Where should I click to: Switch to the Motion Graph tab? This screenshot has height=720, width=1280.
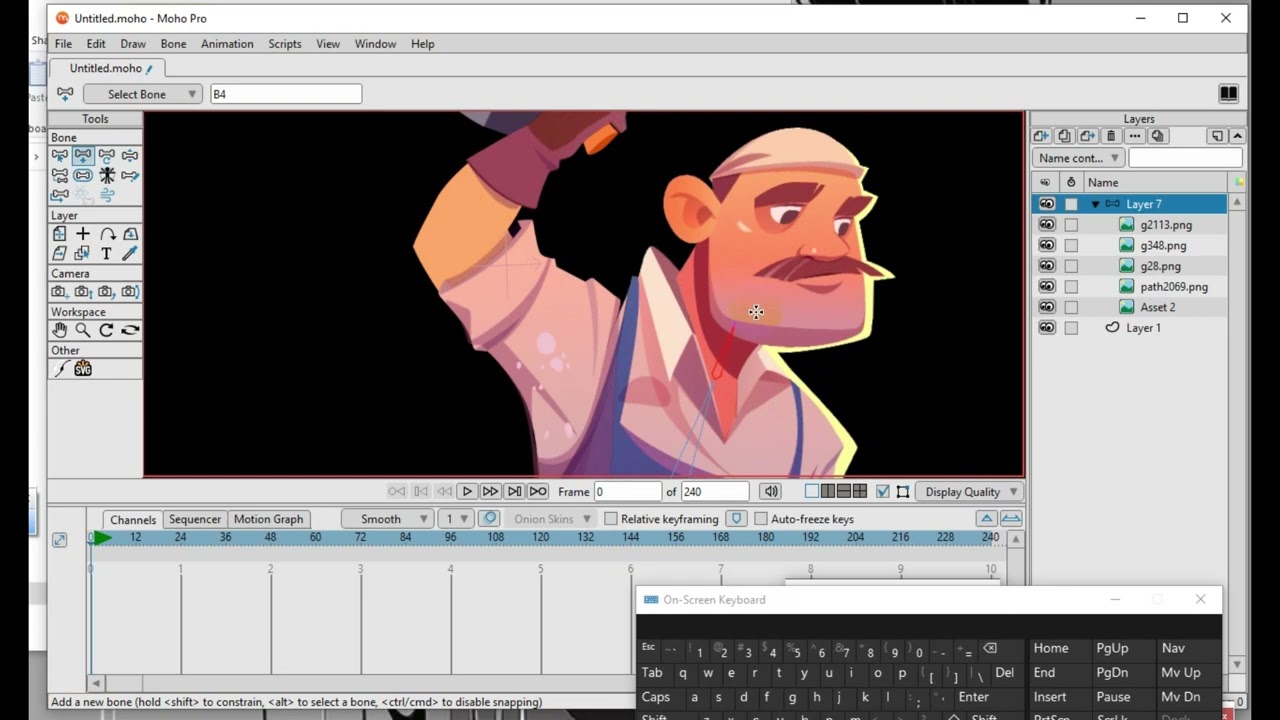268,519
